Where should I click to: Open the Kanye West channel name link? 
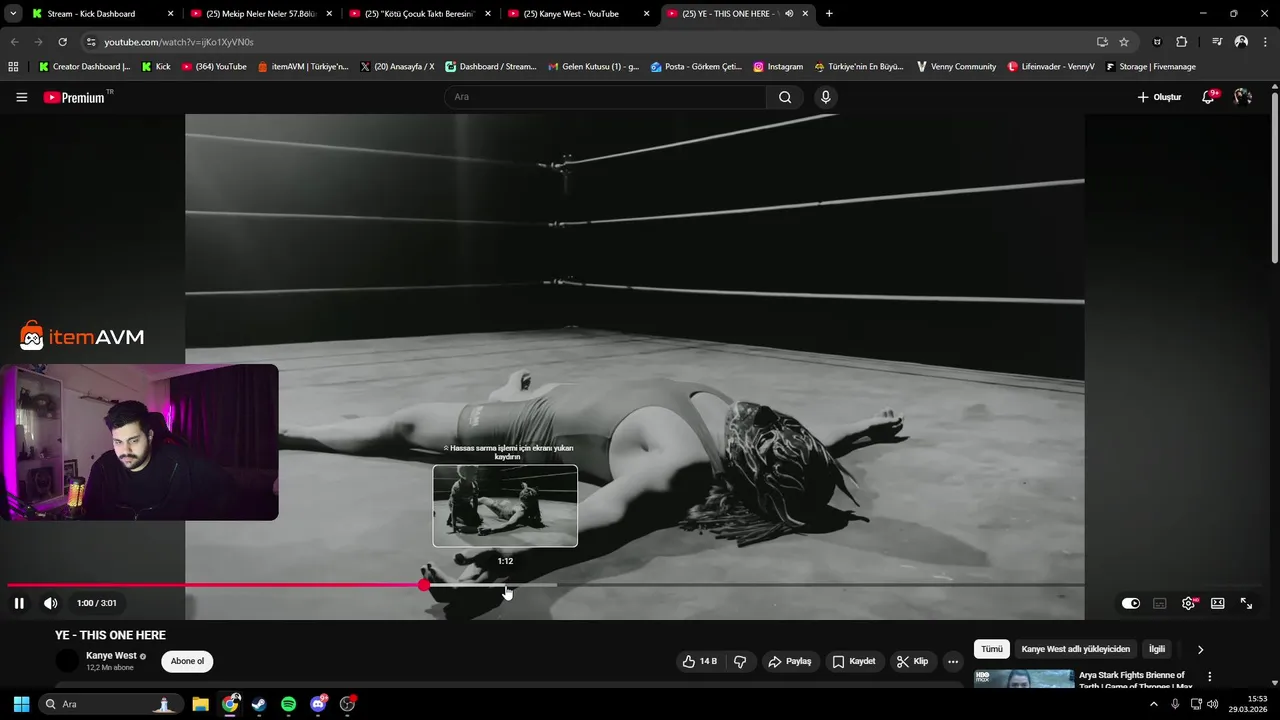[111, 656]
